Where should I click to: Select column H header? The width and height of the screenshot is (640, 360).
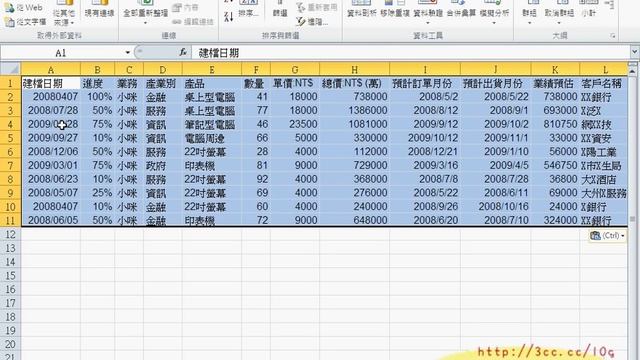354,69
